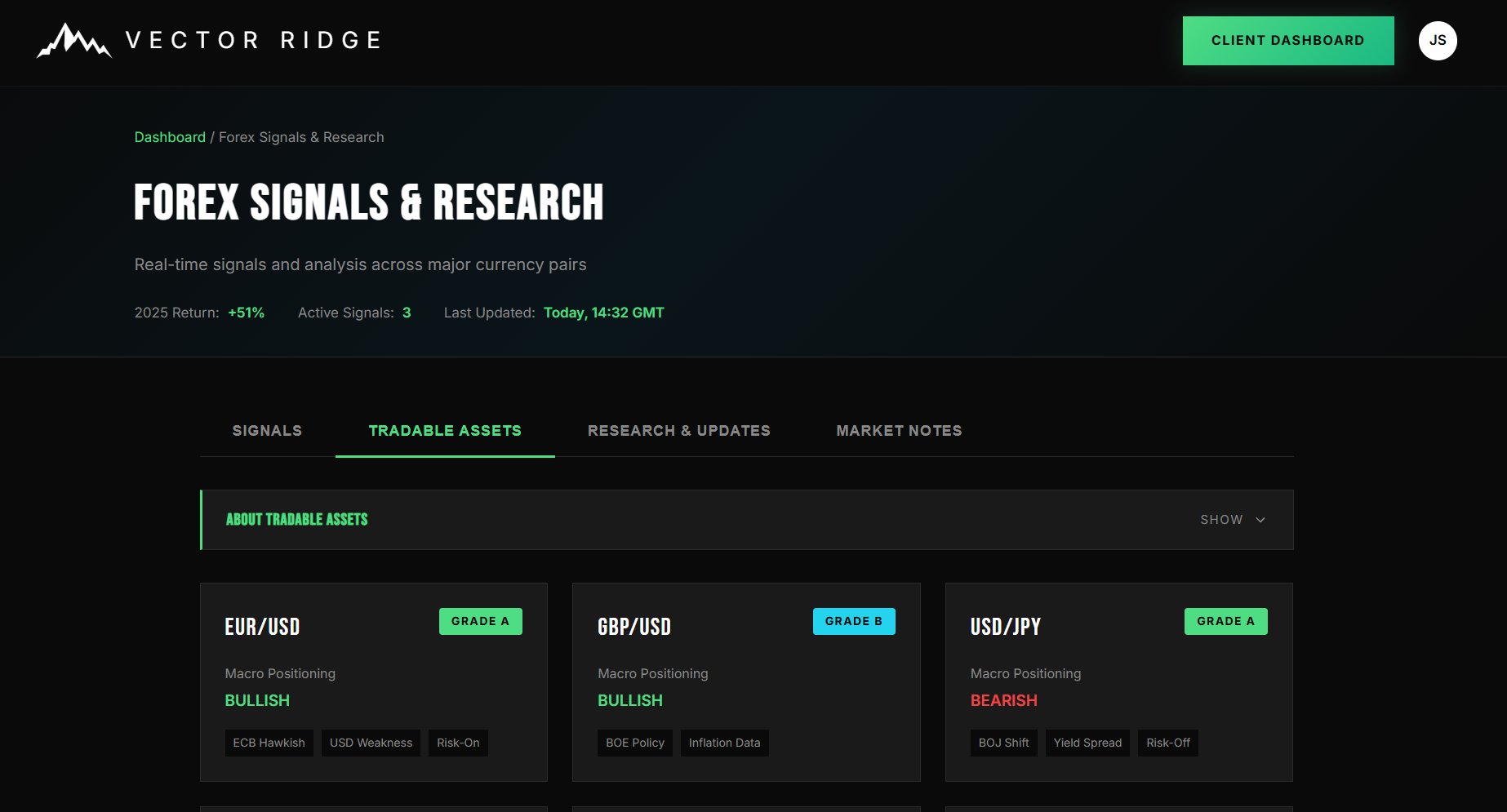Click the USD Weakness tag on EUR/USD
This screenshot has width=1507, height=812.
[371, 743]
